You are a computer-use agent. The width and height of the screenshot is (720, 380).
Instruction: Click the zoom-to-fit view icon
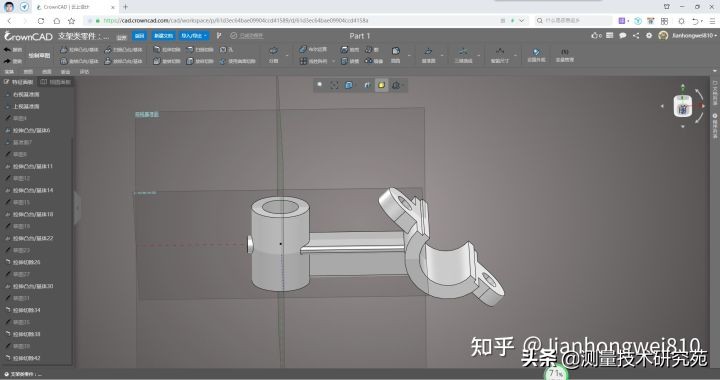(x=334, y=85)
